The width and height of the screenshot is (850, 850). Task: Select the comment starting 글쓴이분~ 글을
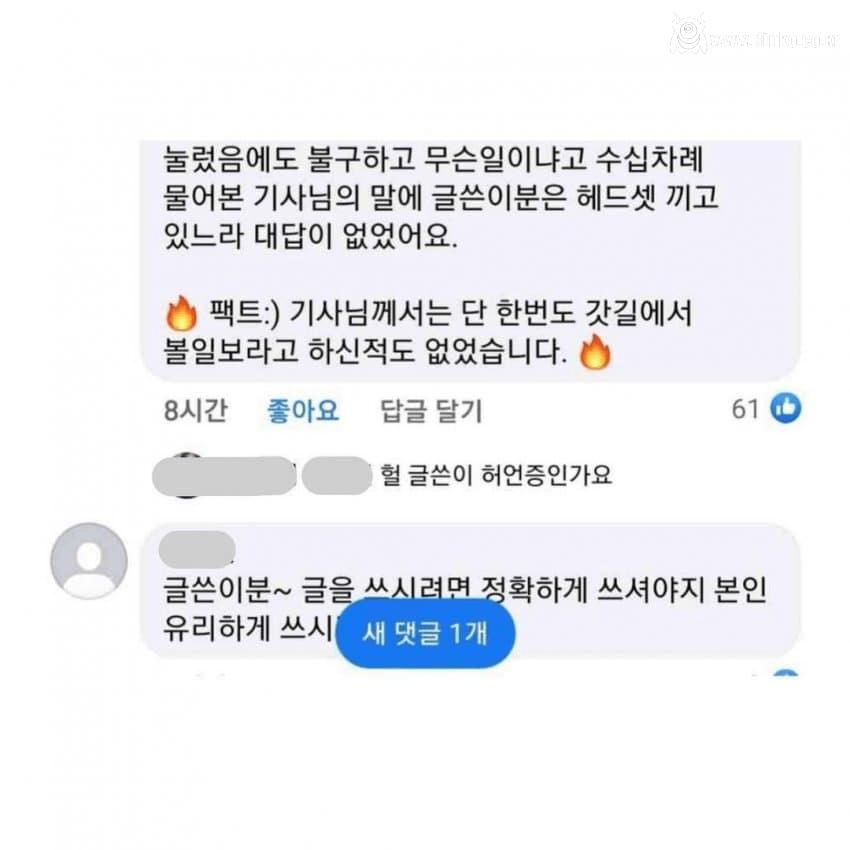point(471,590)
